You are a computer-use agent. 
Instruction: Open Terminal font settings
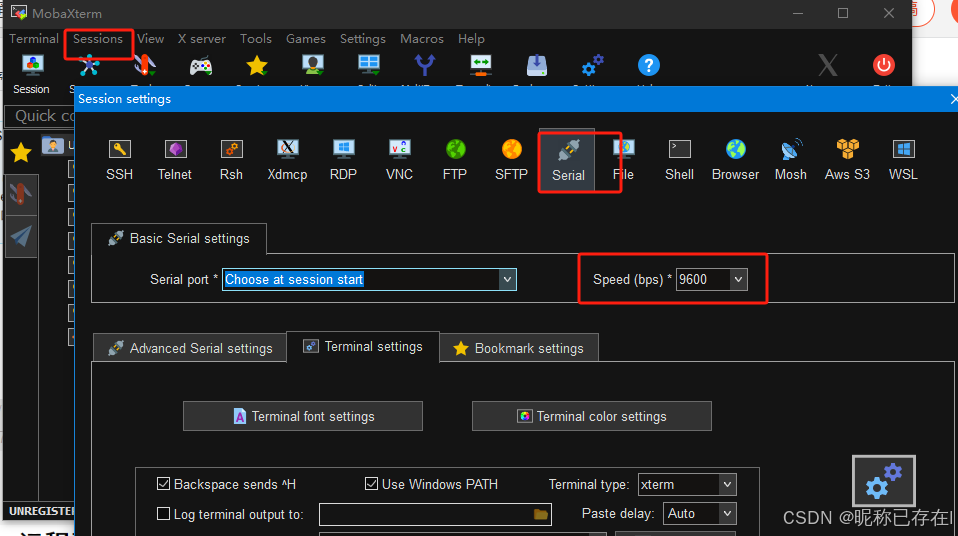pyautogui.click(x=303, y=416)
